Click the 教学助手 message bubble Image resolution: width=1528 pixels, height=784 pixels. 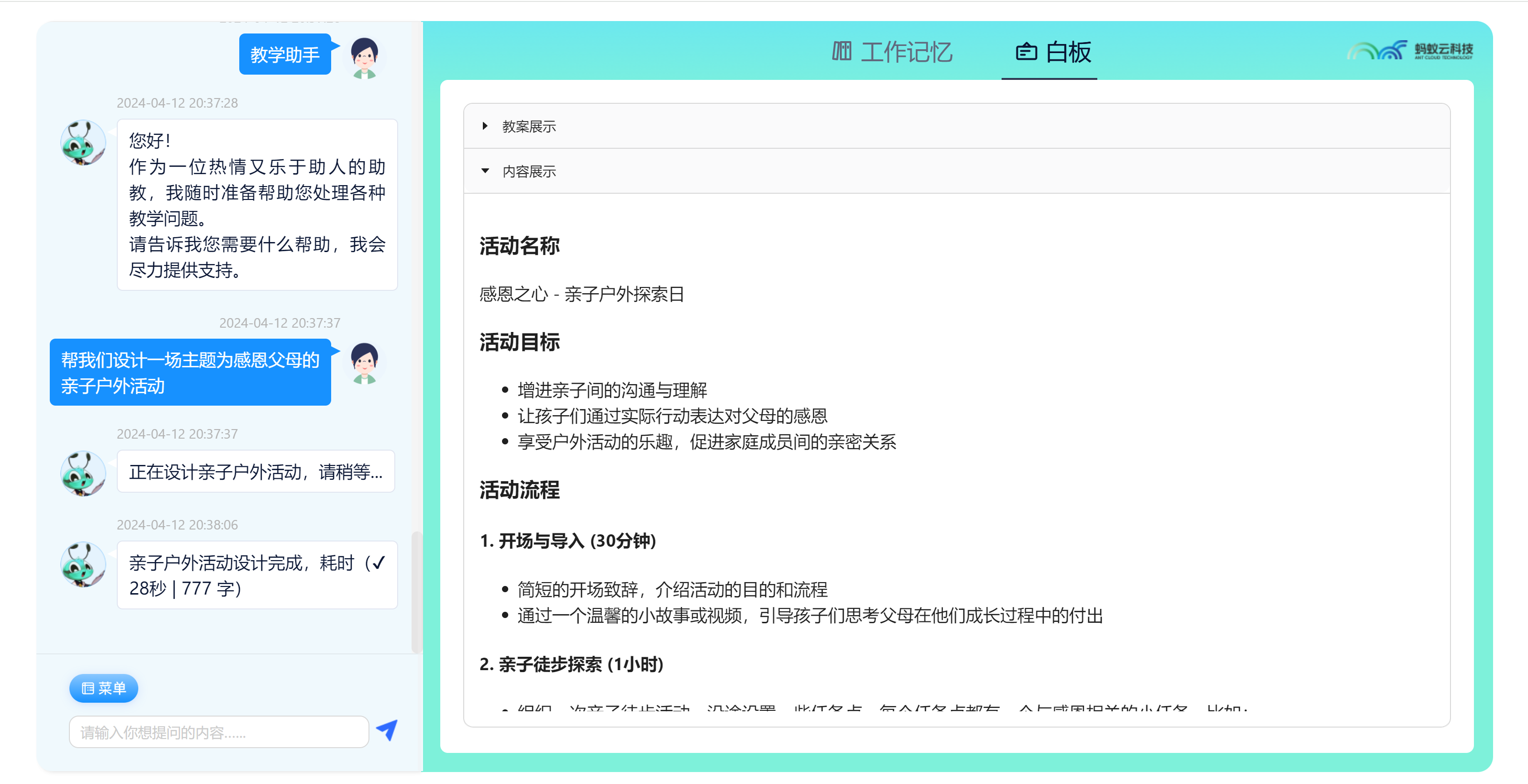285,54
